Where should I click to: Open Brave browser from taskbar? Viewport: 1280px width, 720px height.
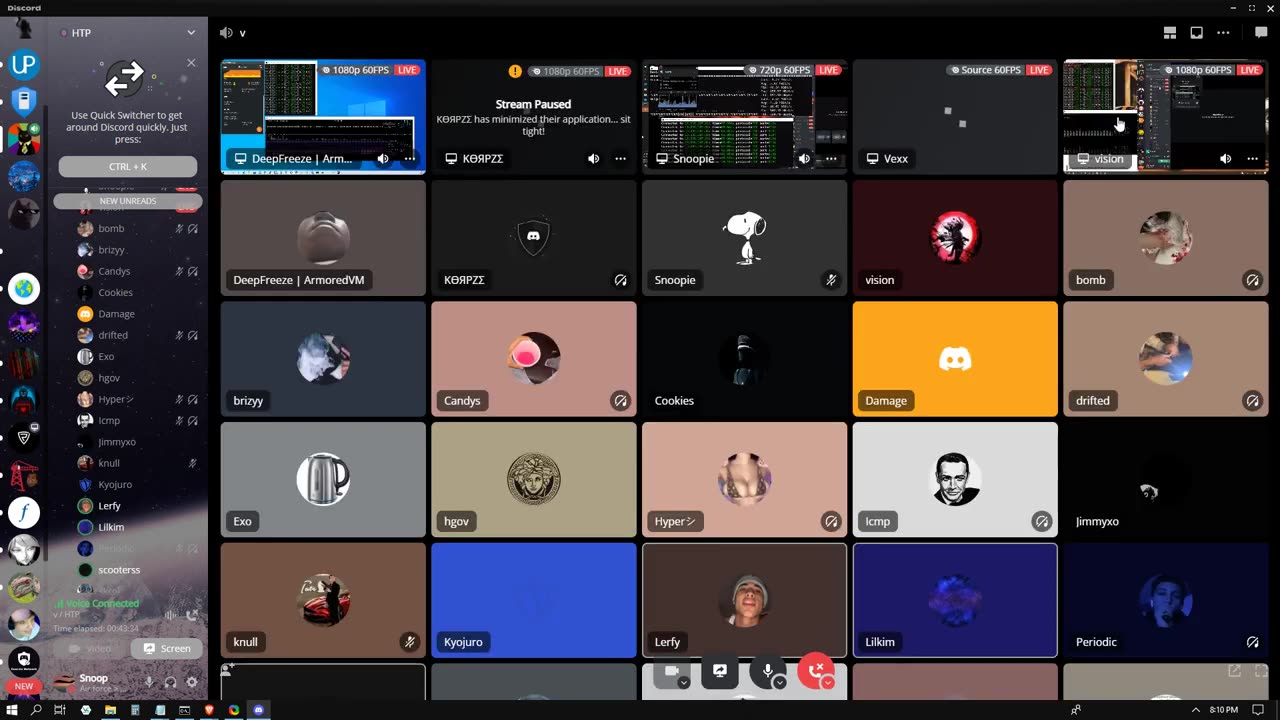point(209,710)
